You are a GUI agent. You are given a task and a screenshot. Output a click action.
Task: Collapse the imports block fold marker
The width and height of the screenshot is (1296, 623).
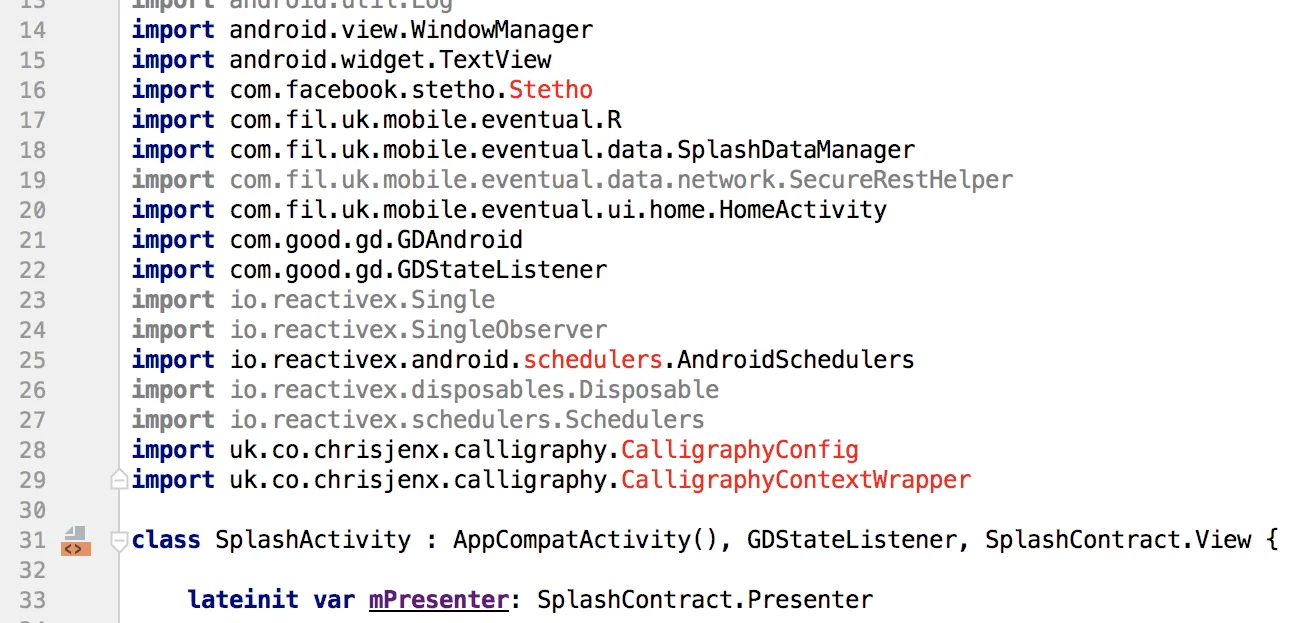119,480
